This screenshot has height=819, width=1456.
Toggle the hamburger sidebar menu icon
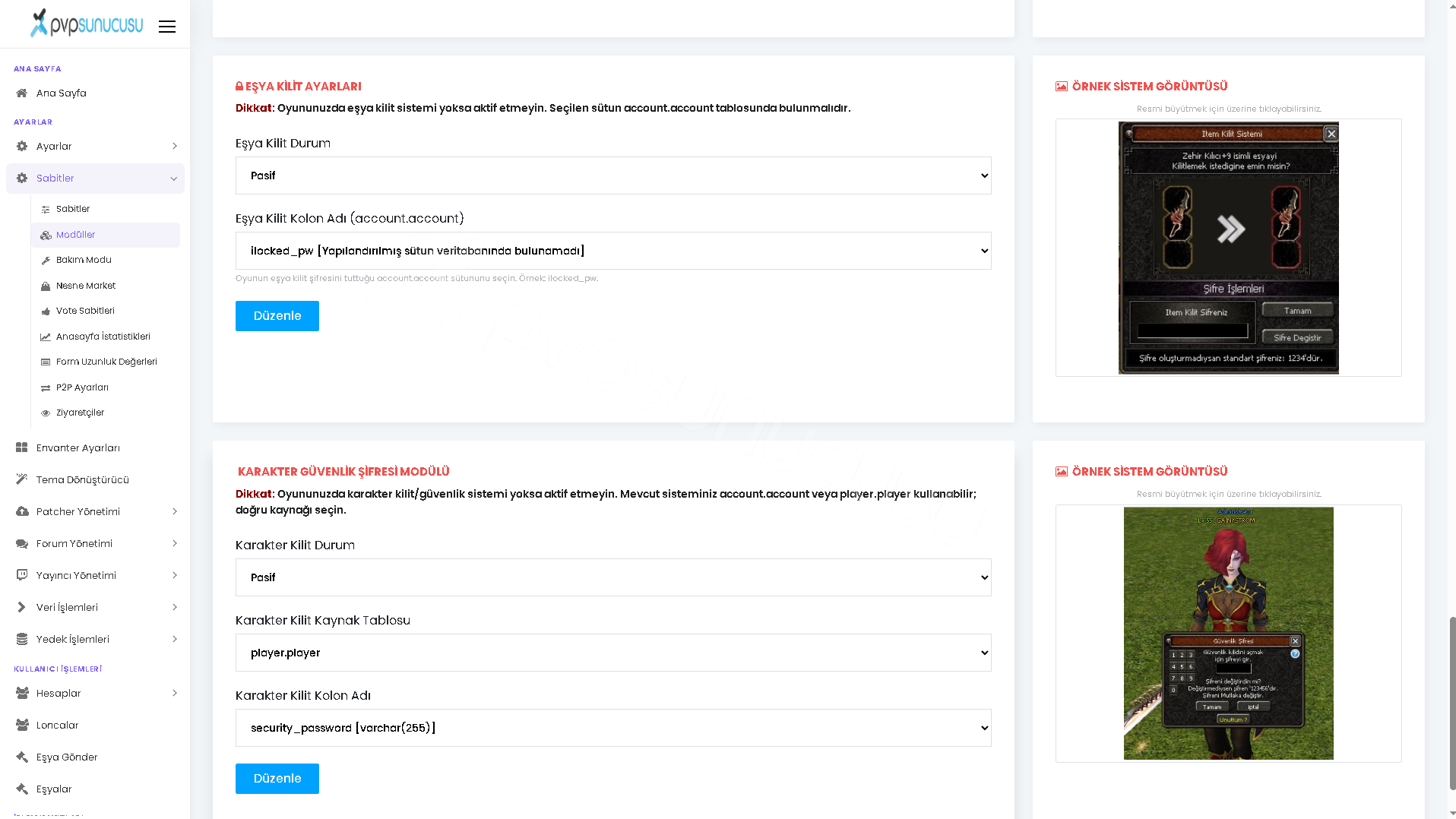point(167,27)
